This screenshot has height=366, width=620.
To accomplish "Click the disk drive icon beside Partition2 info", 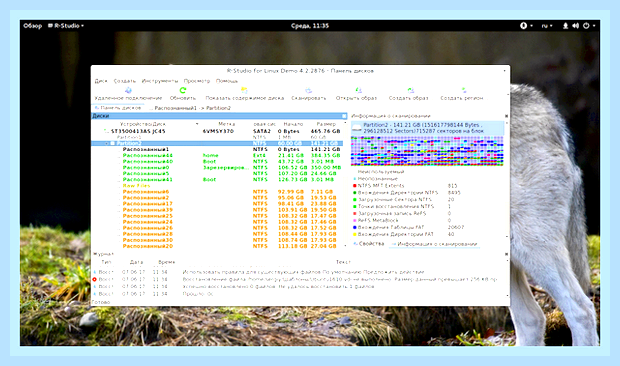I will click(356, 128).
